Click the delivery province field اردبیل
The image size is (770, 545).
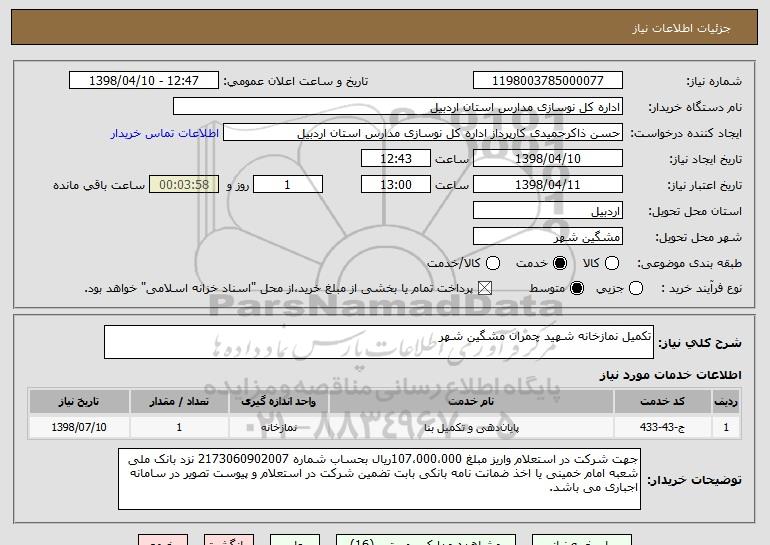548,211
